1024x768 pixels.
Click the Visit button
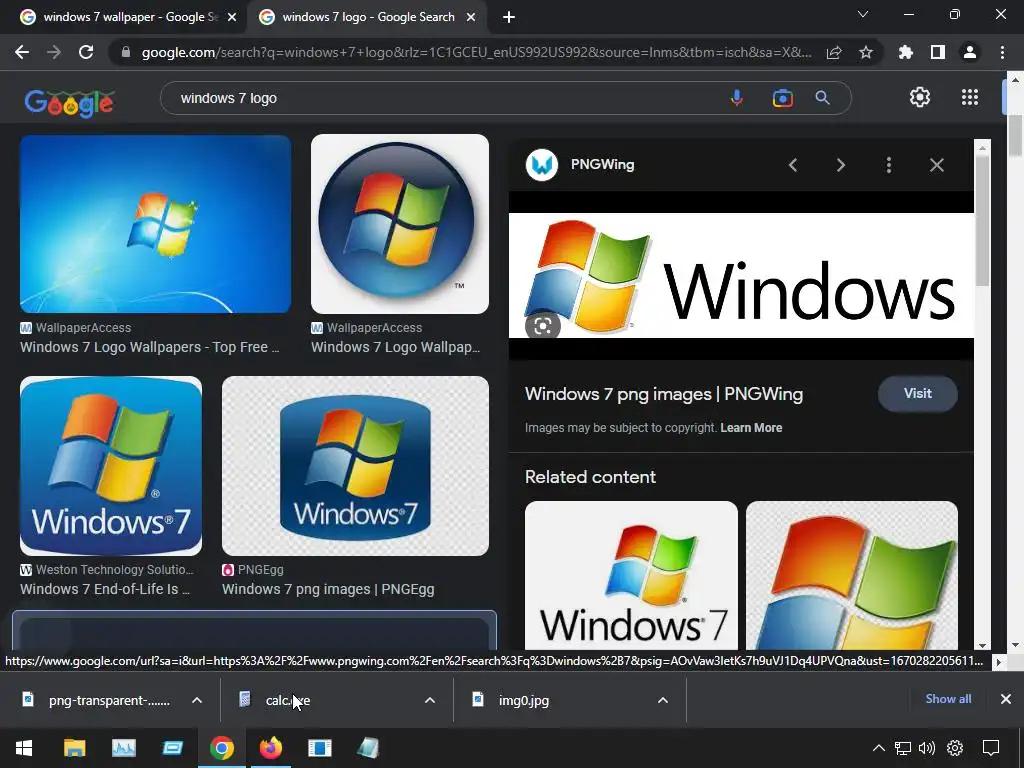(918, 394)
